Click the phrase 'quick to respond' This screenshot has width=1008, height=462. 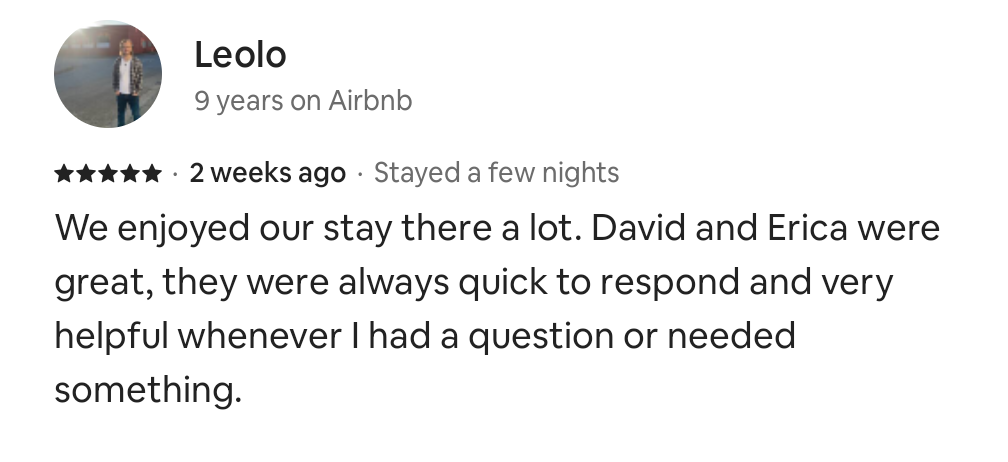coord(598,283)
